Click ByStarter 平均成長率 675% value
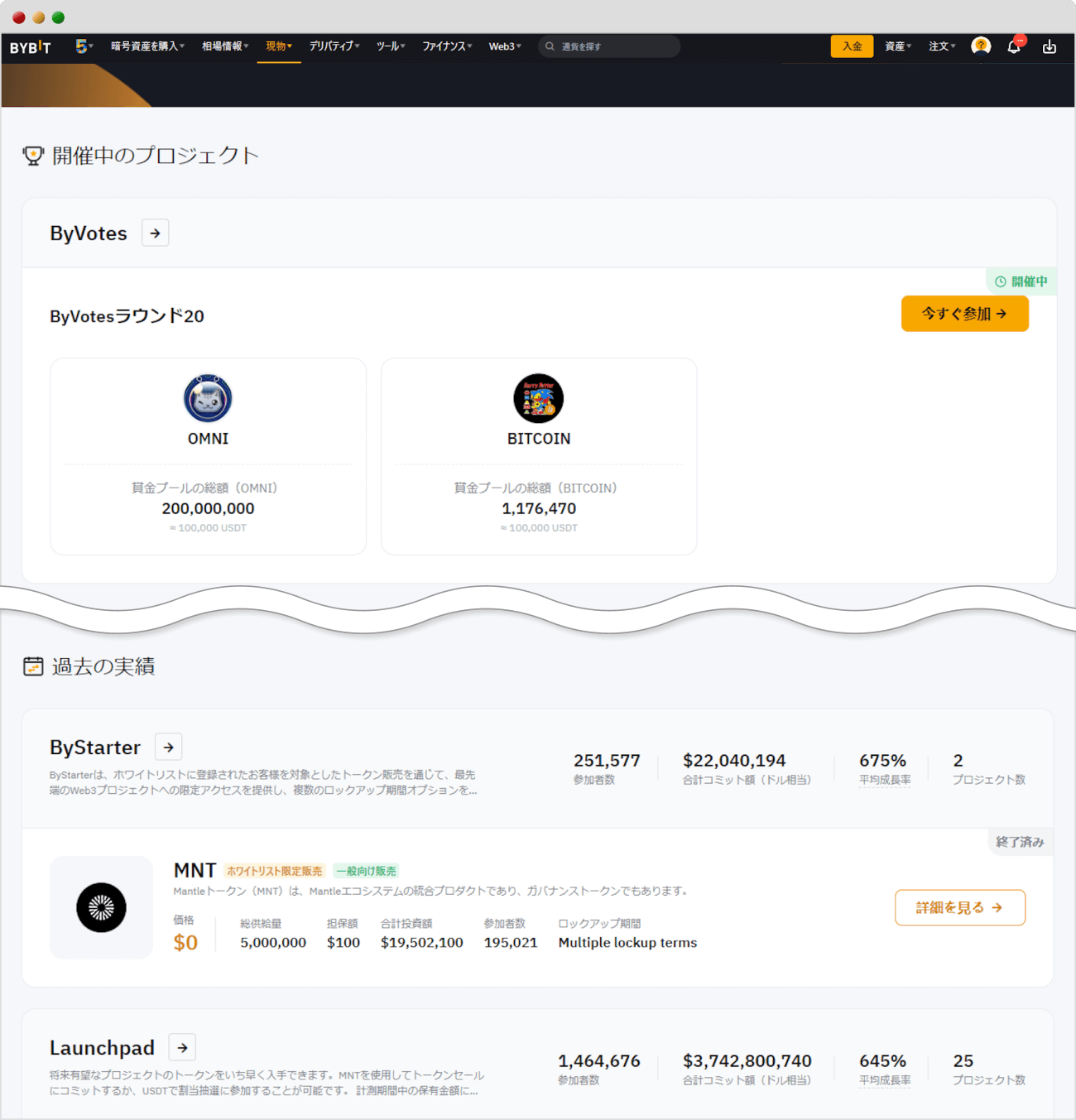 pyautogui.click(x=882, y=761)
